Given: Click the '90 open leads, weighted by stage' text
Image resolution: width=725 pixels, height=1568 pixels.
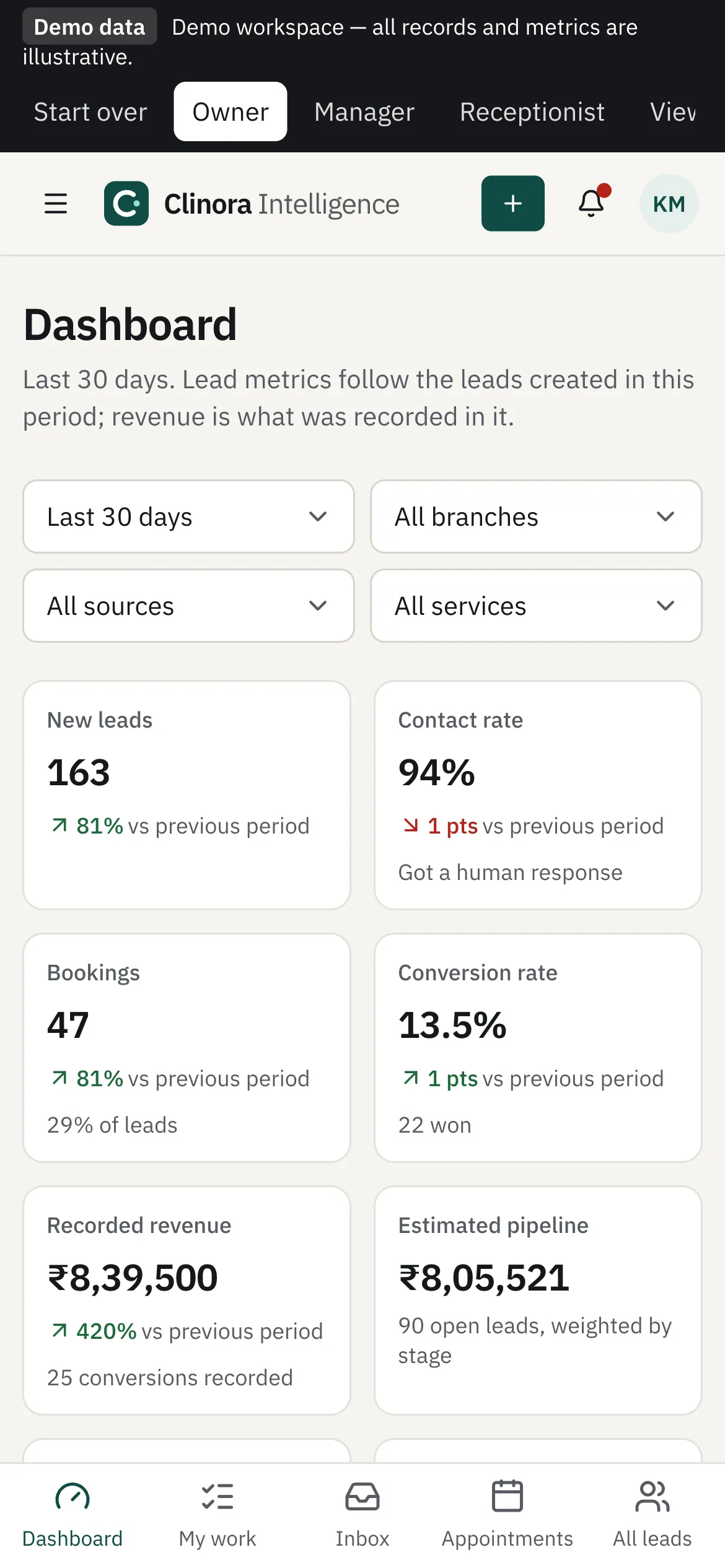Looking at the screenshot, I should [535, 1340].
